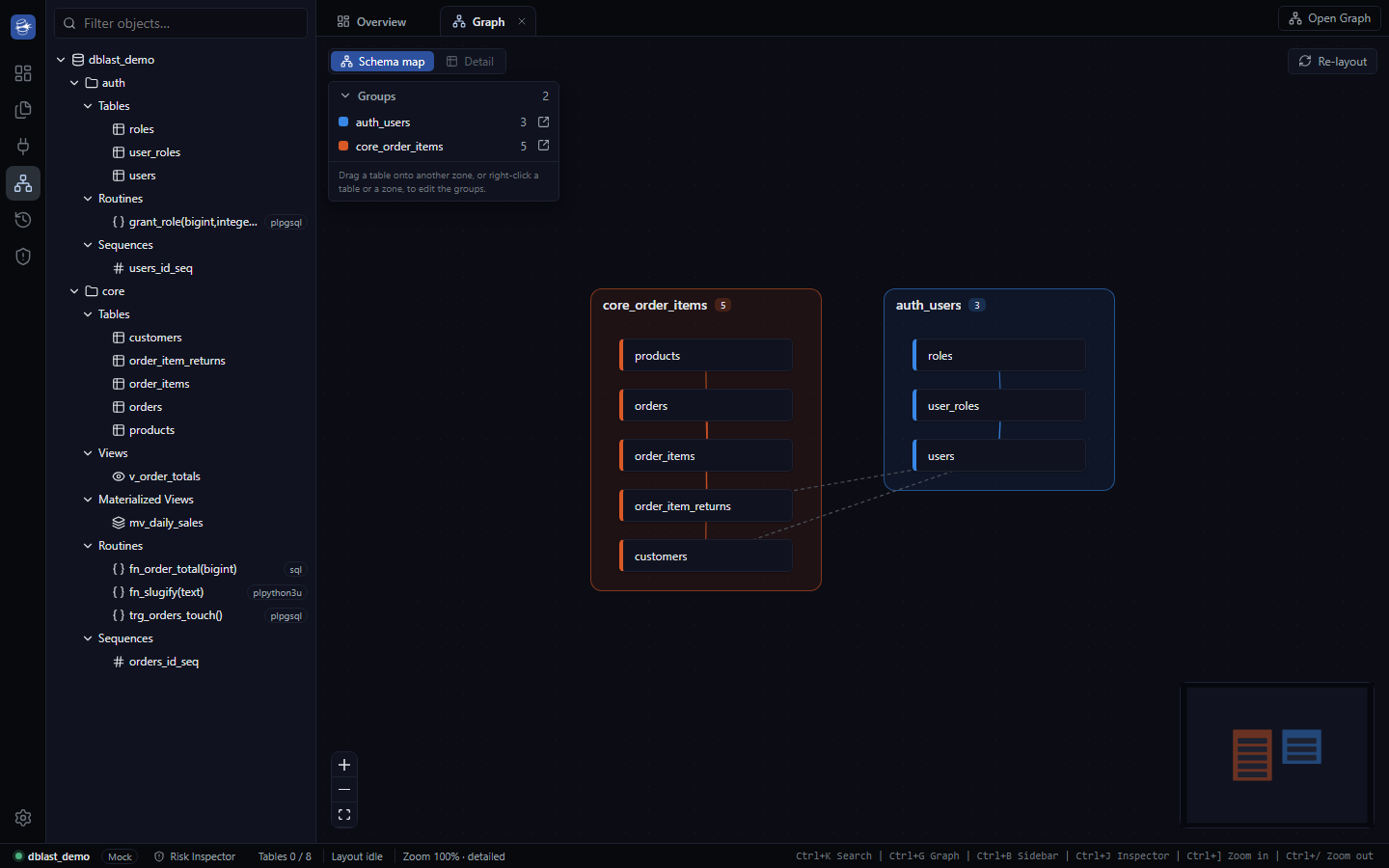Focus the Filter objects search field
The image size is (1389, 868).
pos(180,23)
